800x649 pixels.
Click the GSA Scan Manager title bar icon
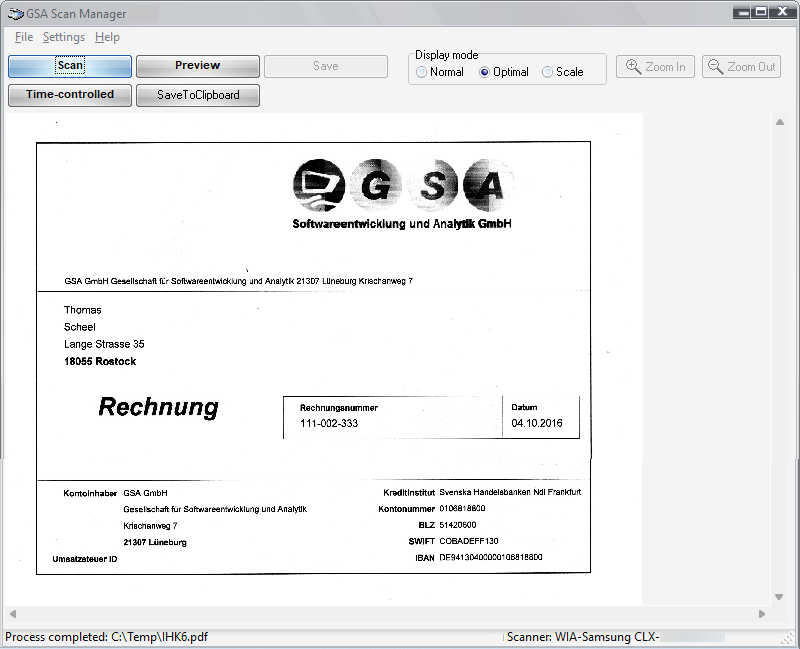coord(15,13)
